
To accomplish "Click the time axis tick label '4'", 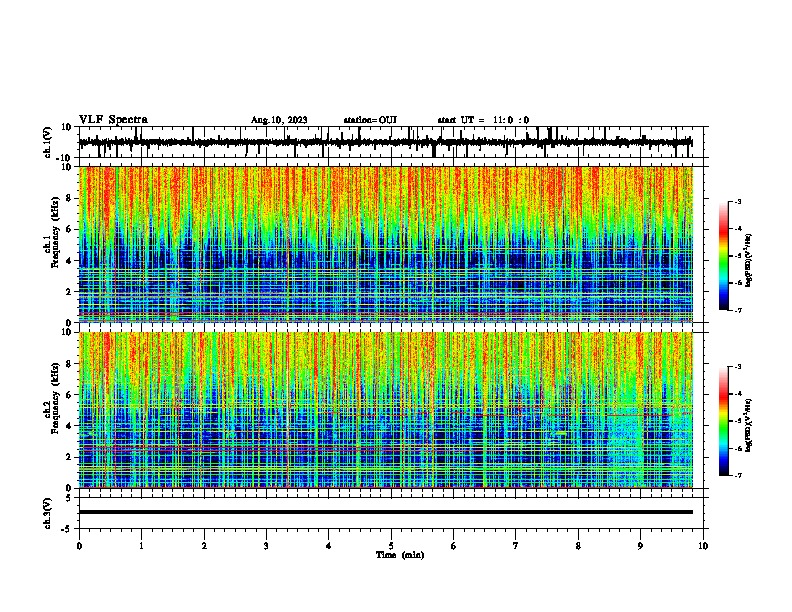I will point(329,545).
